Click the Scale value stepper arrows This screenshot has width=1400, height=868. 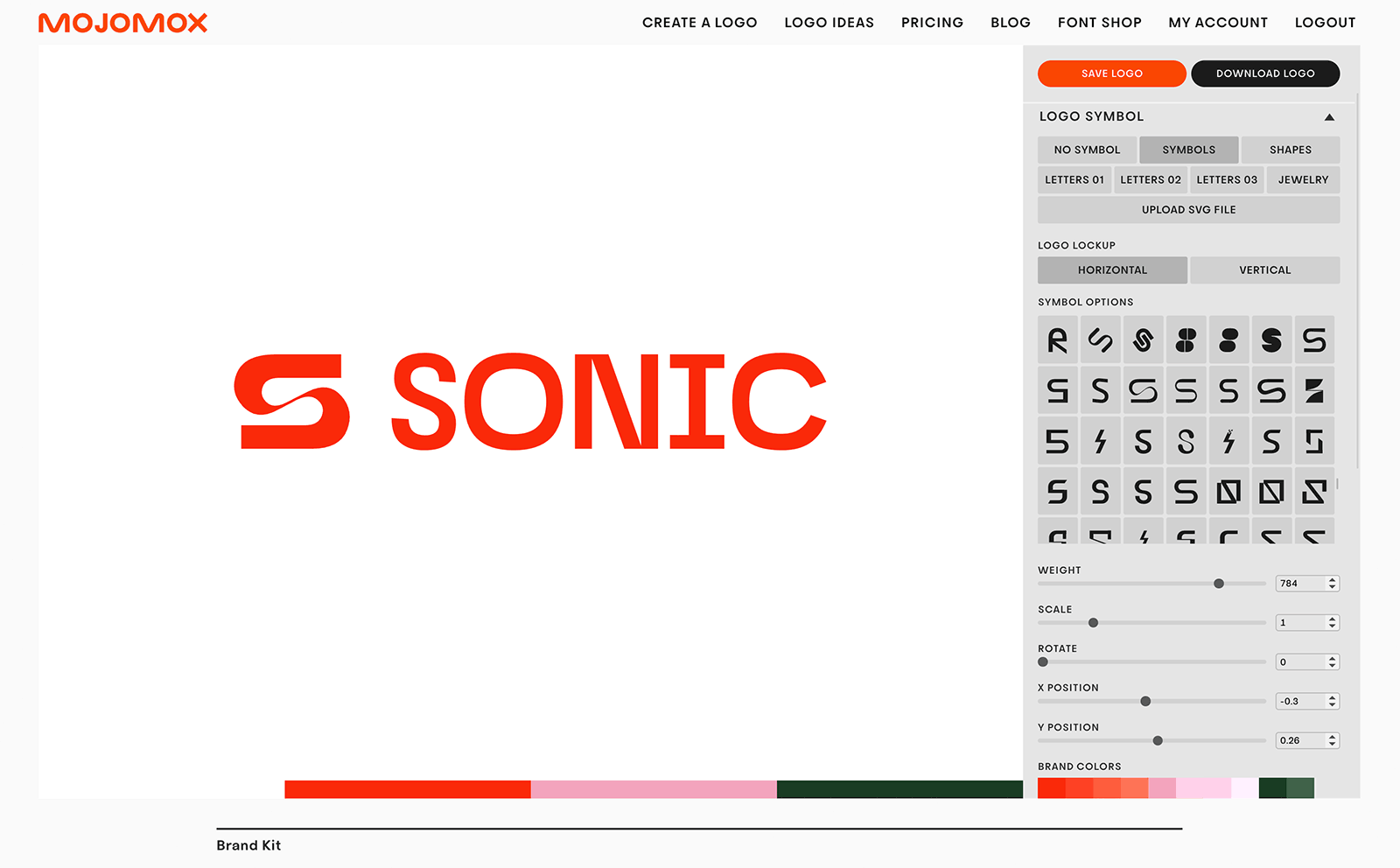click(x=1332, y=622)
